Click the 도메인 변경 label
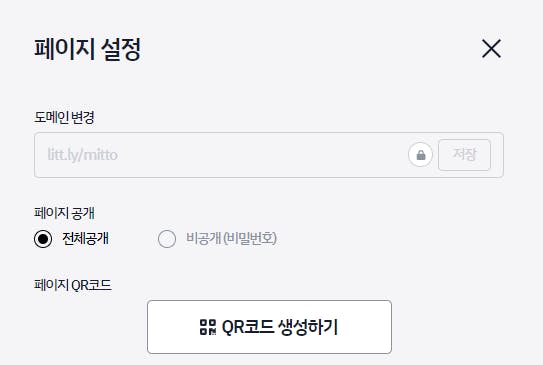The height and width of the screenshot is (365, 543). click(64, 117)
